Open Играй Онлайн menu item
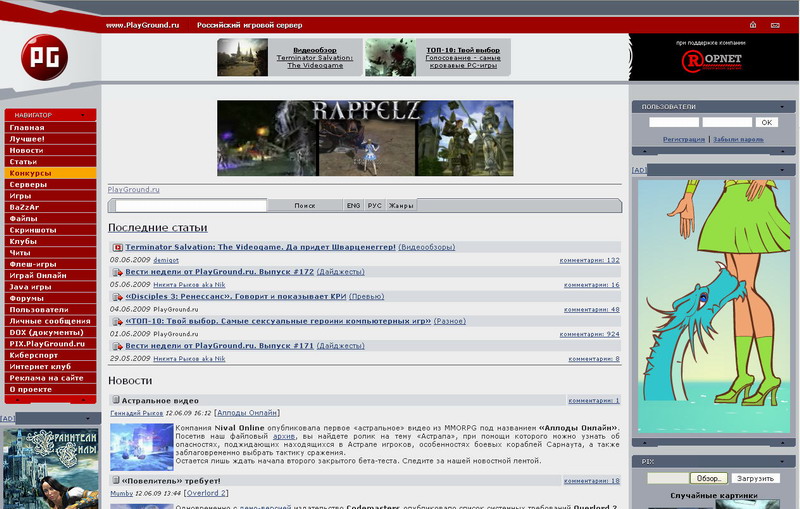 51,275
